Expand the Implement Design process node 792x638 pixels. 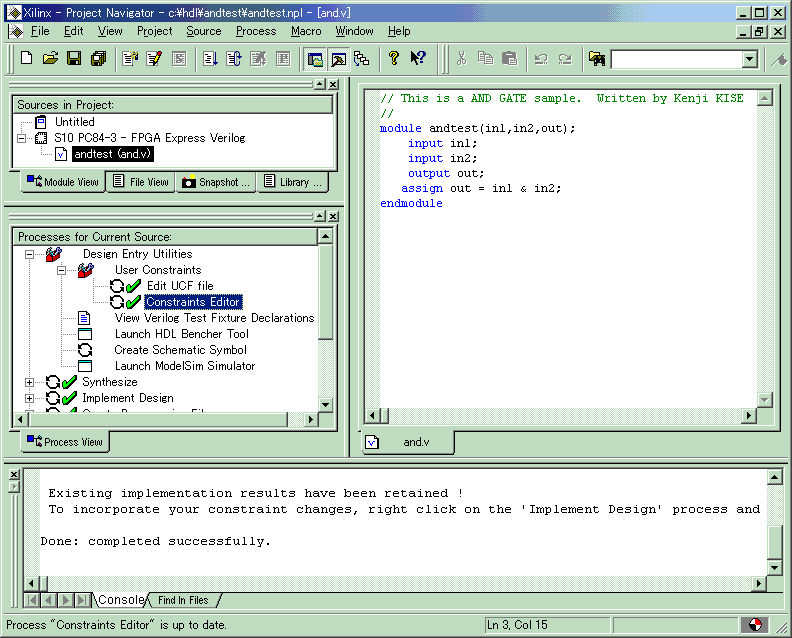(x=29, y=399)
